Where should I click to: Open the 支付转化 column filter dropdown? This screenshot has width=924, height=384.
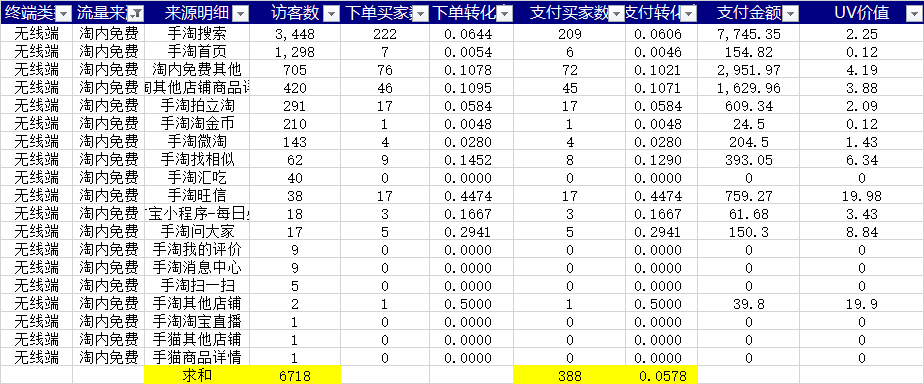[689, 14]
